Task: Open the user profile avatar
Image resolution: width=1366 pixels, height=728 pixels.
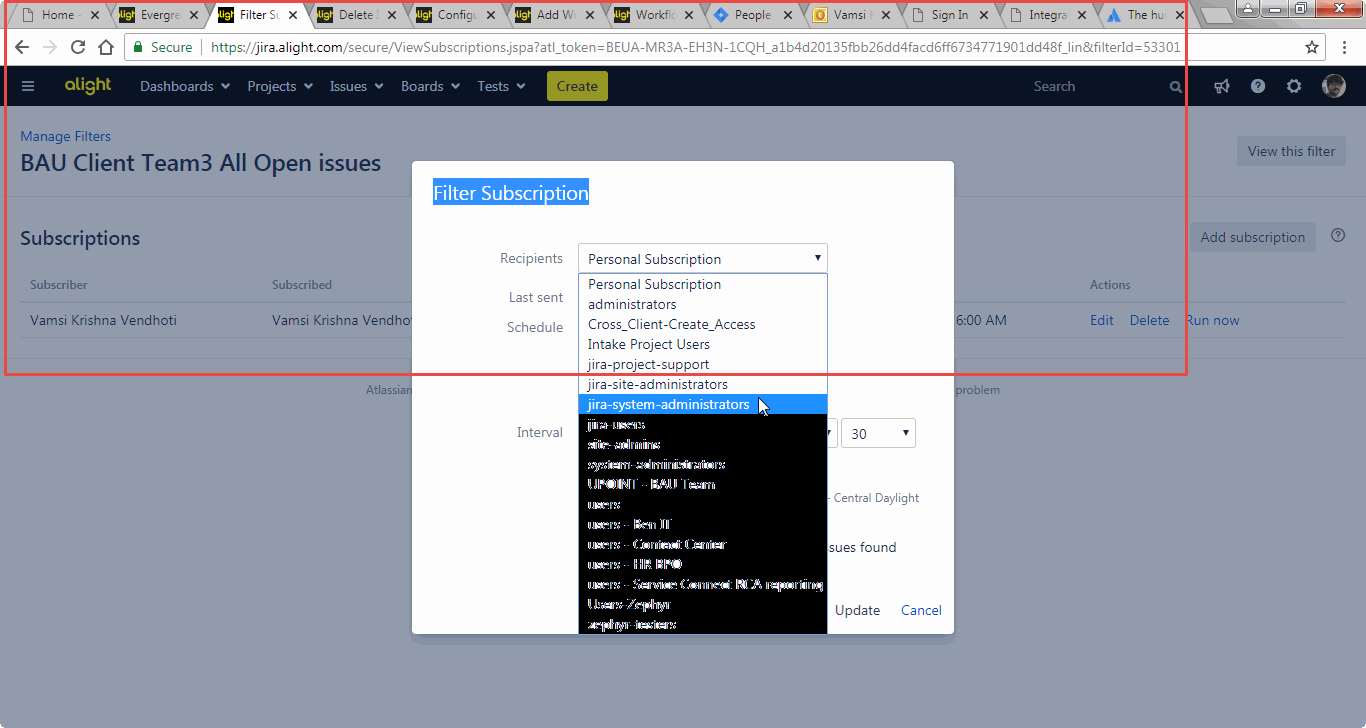Action: (x=1334, y=86)
